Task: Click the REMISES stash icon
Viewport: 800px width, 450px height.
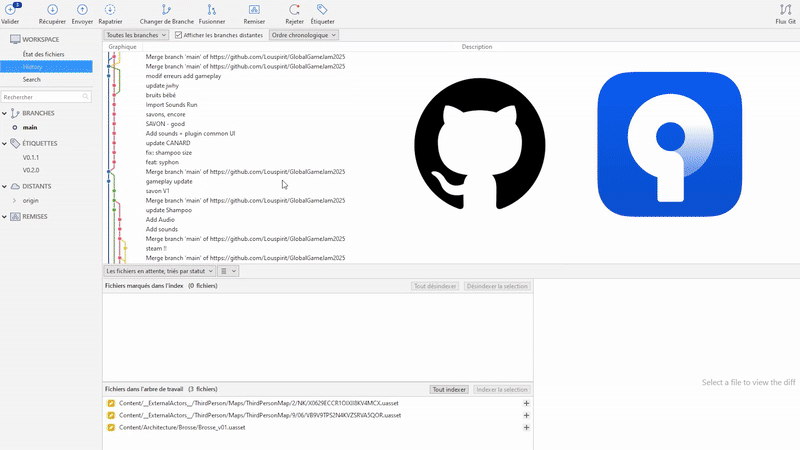Action: coord(15,216)
